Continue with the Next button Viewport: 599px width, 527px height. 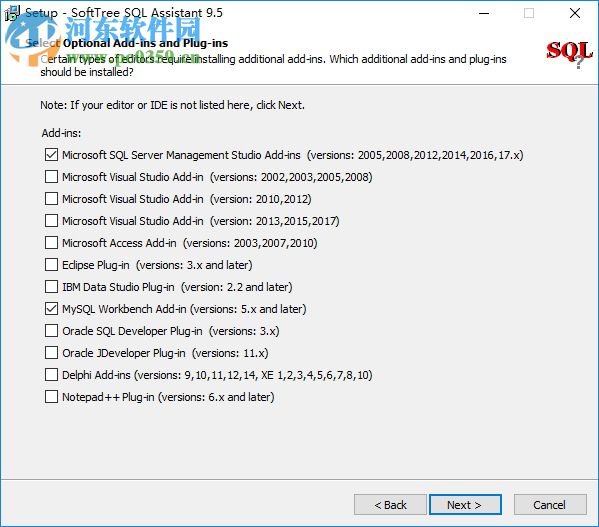(x=465, y=505)
